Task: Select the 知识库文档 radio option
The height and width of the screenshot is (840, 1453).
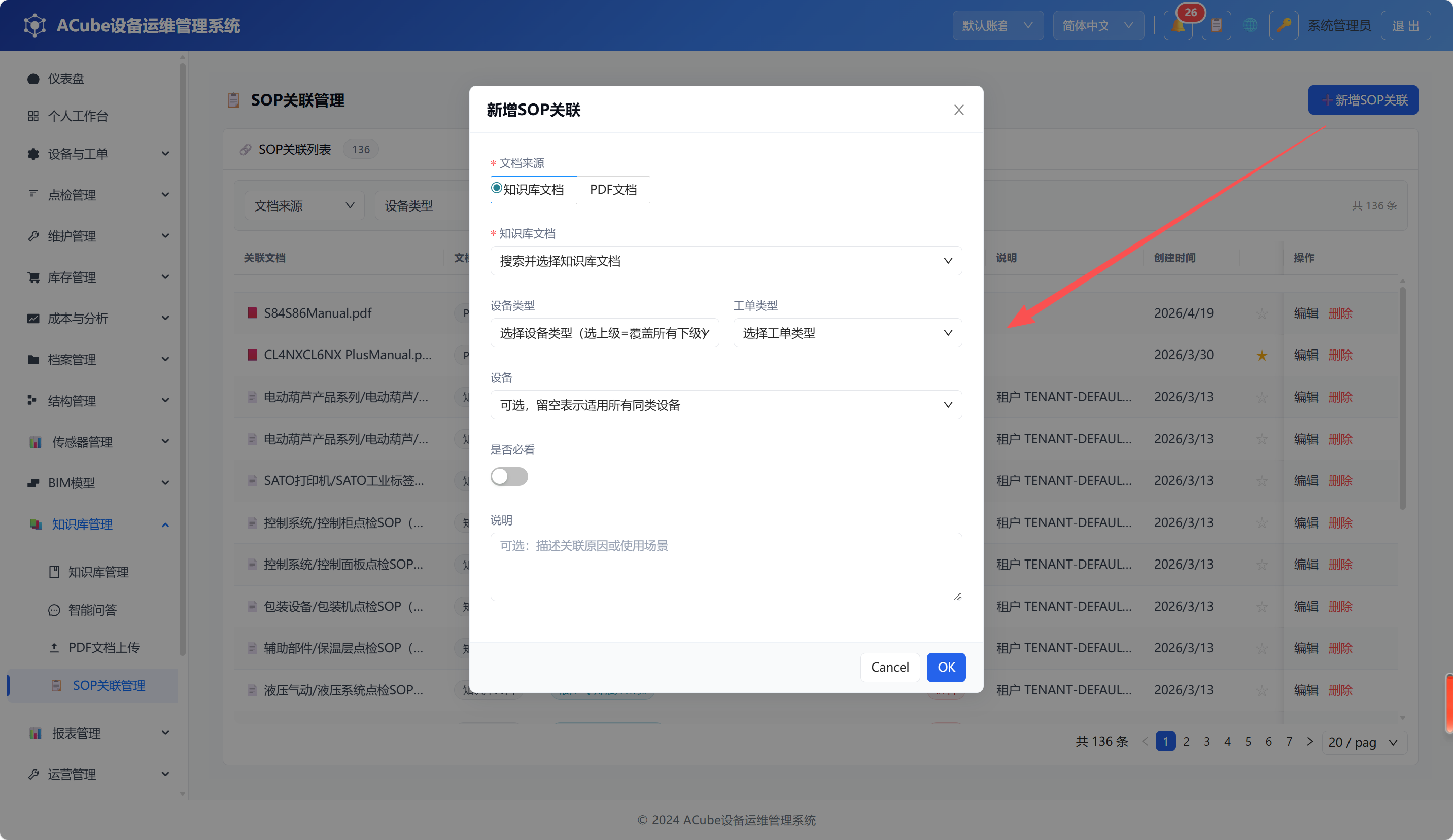Action: tap(533, 190)
